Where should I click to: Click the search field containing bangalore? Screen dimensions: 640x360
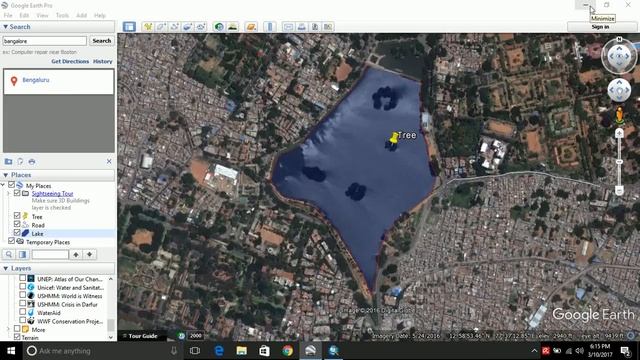[44, 41]
